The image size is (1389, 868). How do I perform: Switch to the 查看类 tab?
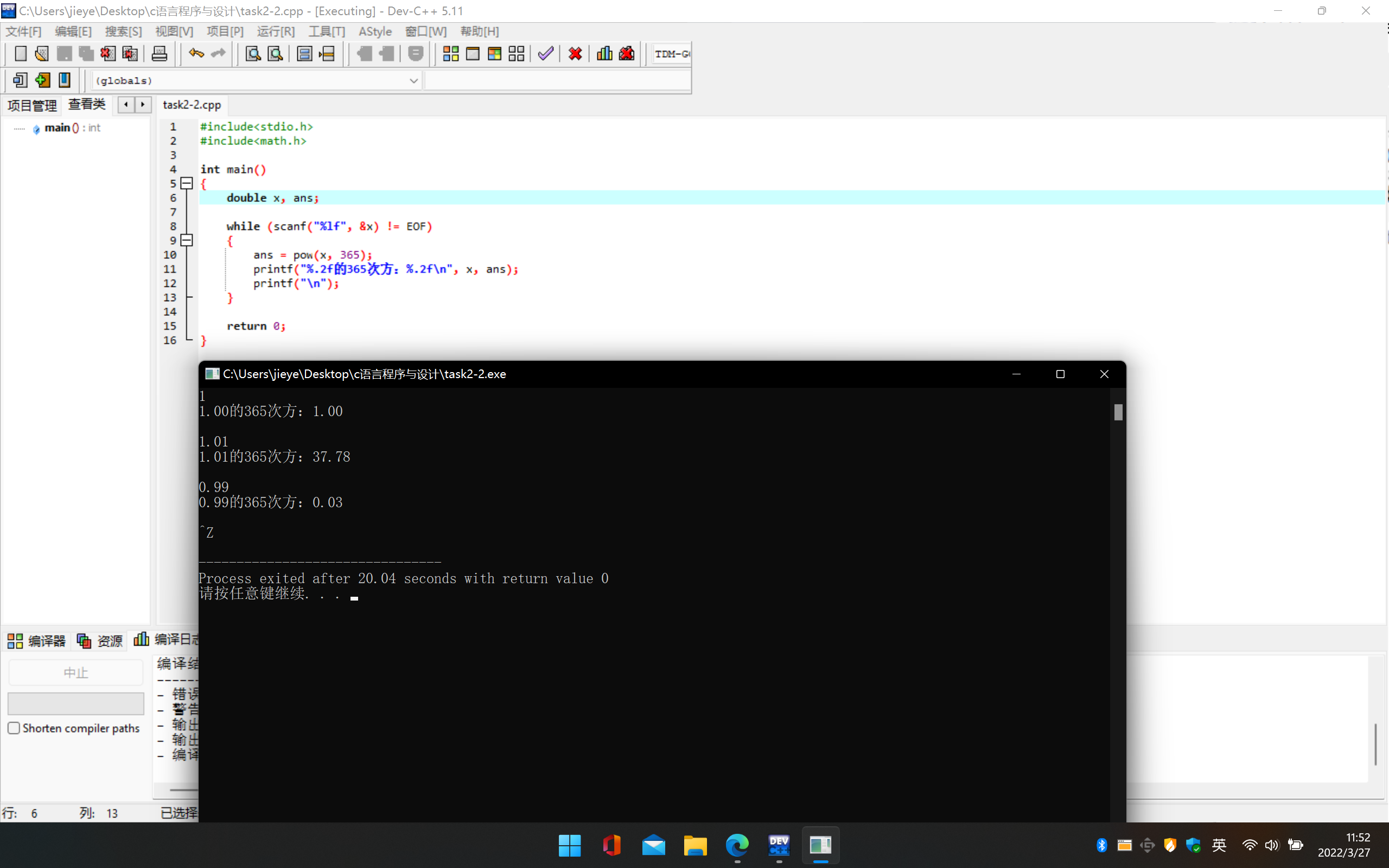tap(87, 105)
